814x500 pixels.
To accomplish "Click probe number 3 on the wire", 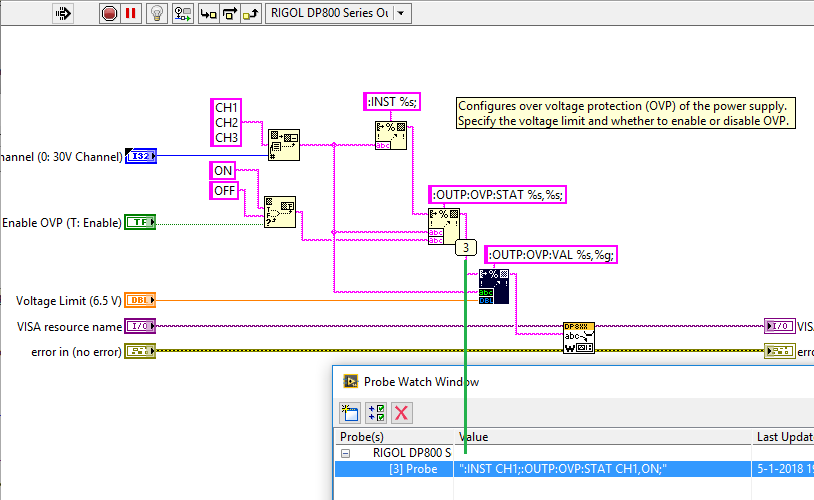I will click(x=465, y=247).
